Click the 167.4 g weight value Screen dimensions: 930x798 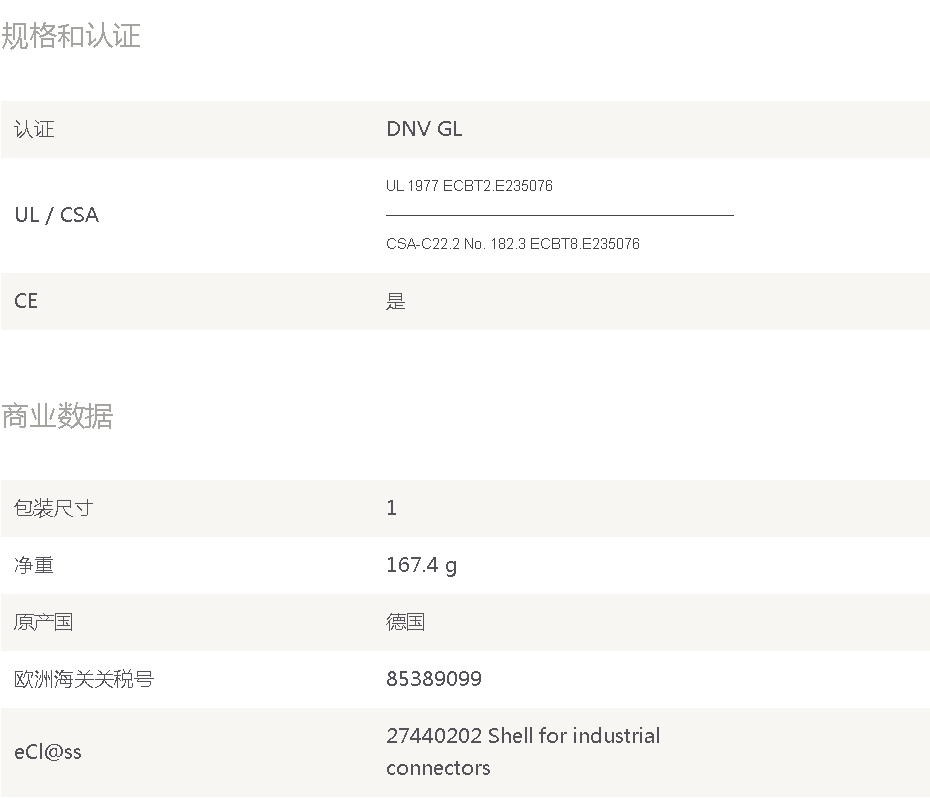point(421,565)
